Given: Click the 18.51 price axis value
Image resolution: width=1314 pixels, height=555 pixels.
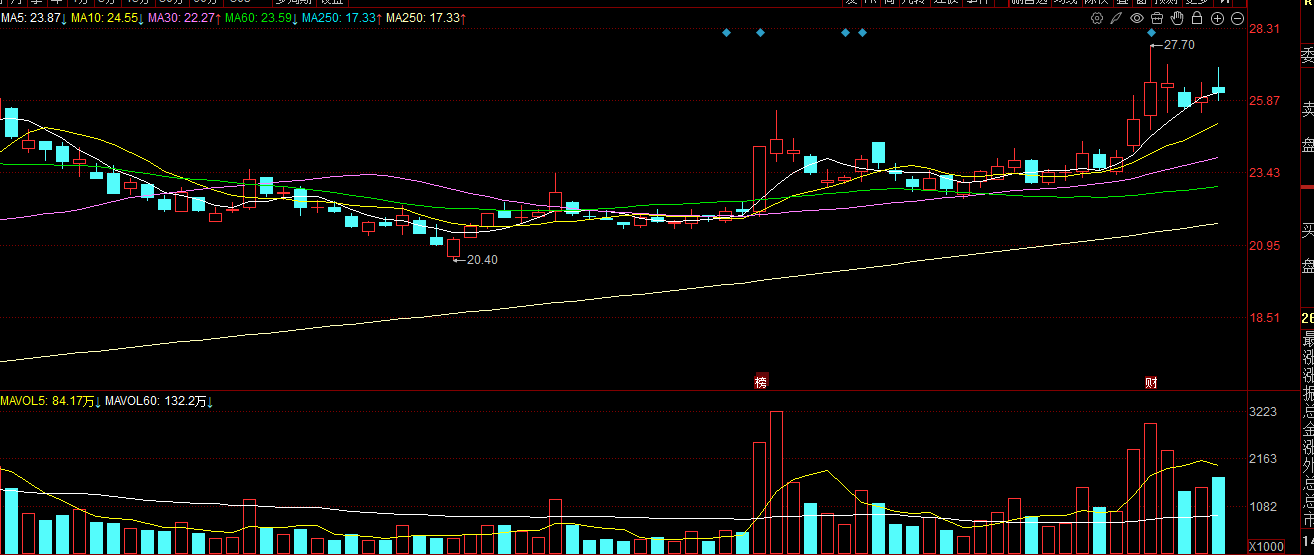Looking at the screenshot, I should [1265, 318].
